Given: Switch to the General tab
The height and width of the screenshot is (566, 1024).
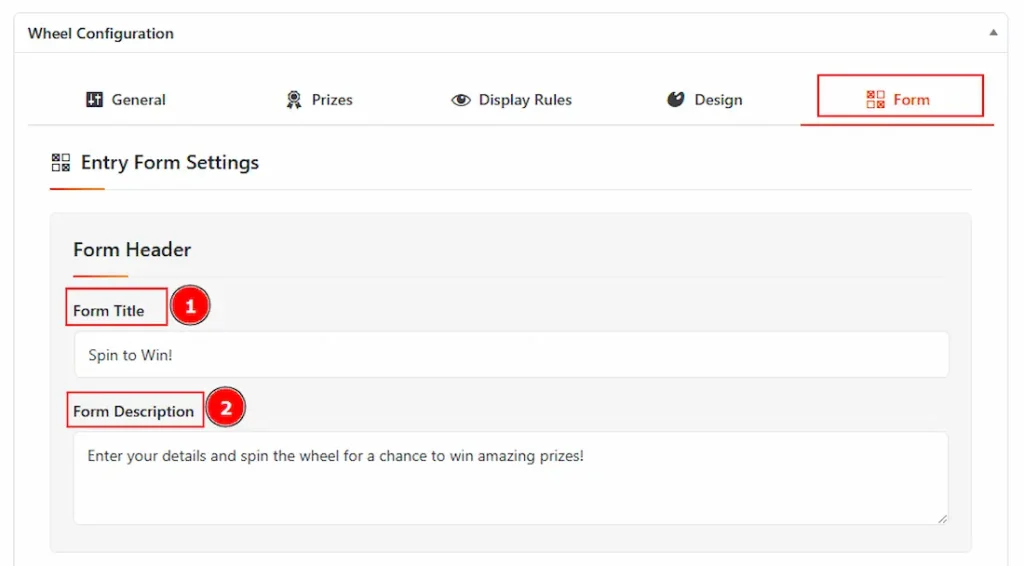Looking at the screenshot, I should 126,99.
